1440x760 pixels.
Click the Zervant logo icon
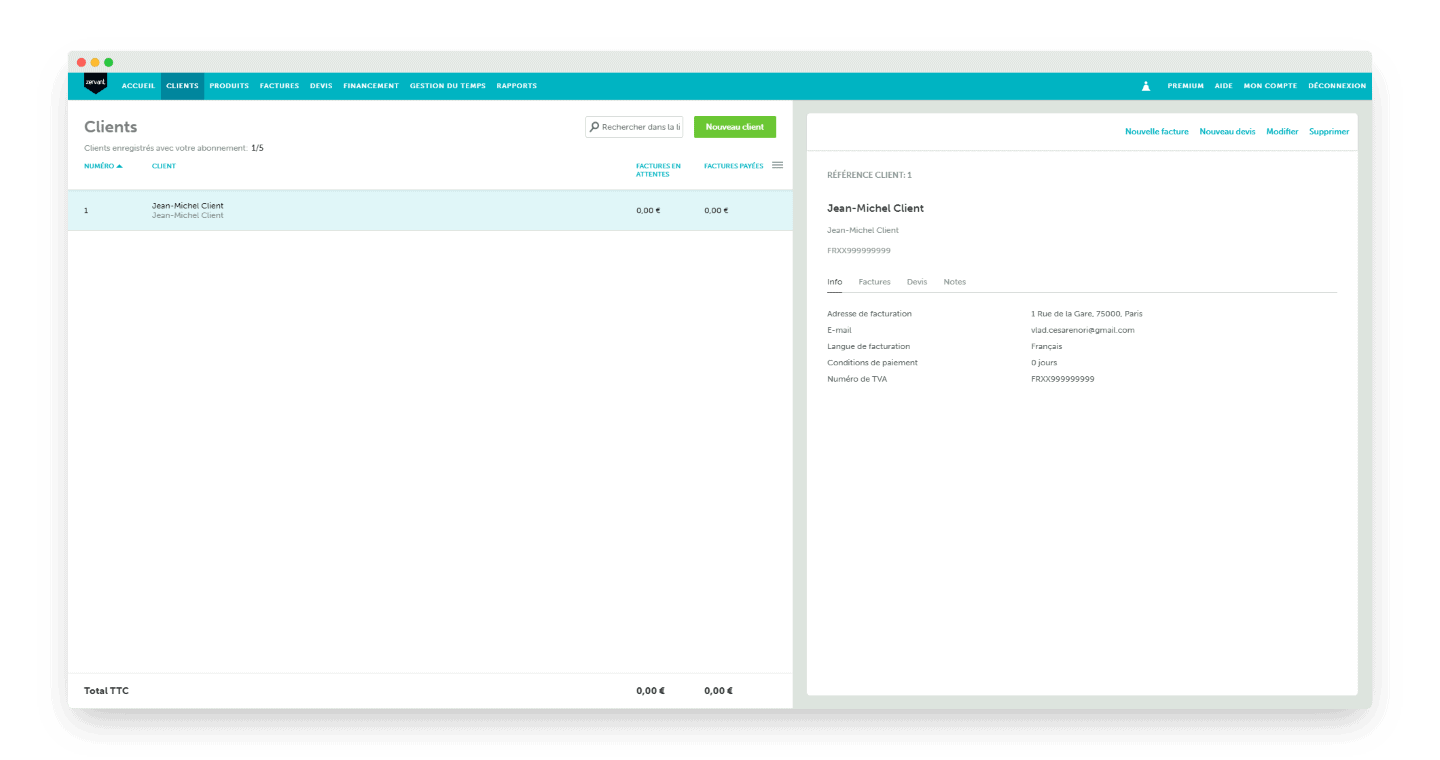tap(95, 84)
